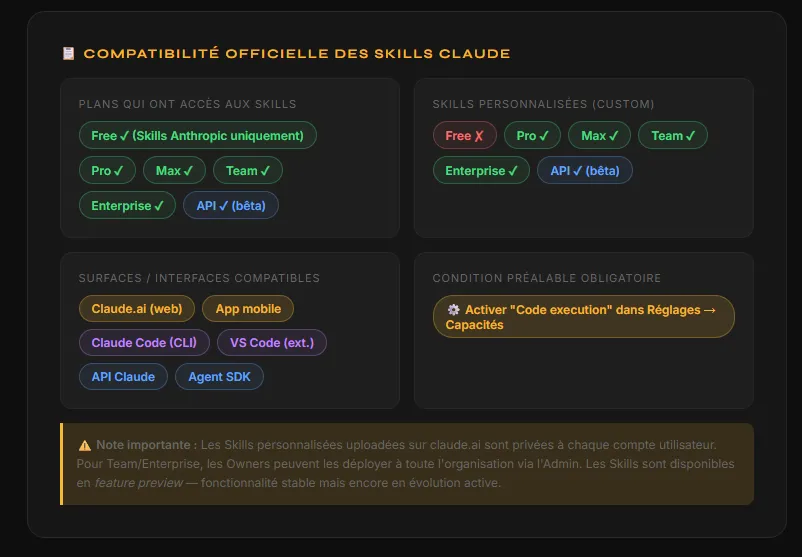Viewport: 802px width, 557px height.
Task: Select the blue API (bêta) badge under plans
Action: 230,206
